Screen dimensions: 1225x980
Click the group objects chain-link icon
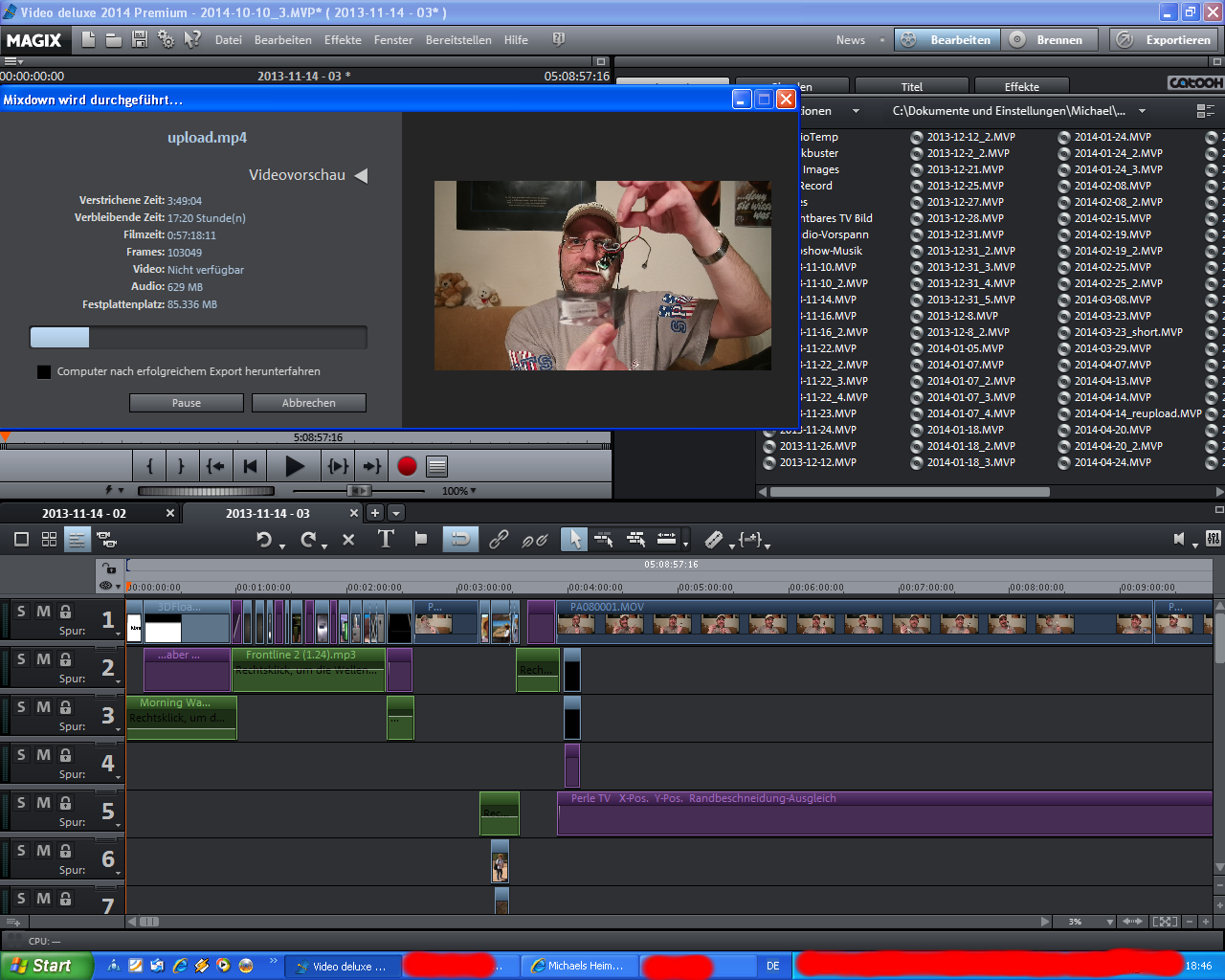click(499, 540)
